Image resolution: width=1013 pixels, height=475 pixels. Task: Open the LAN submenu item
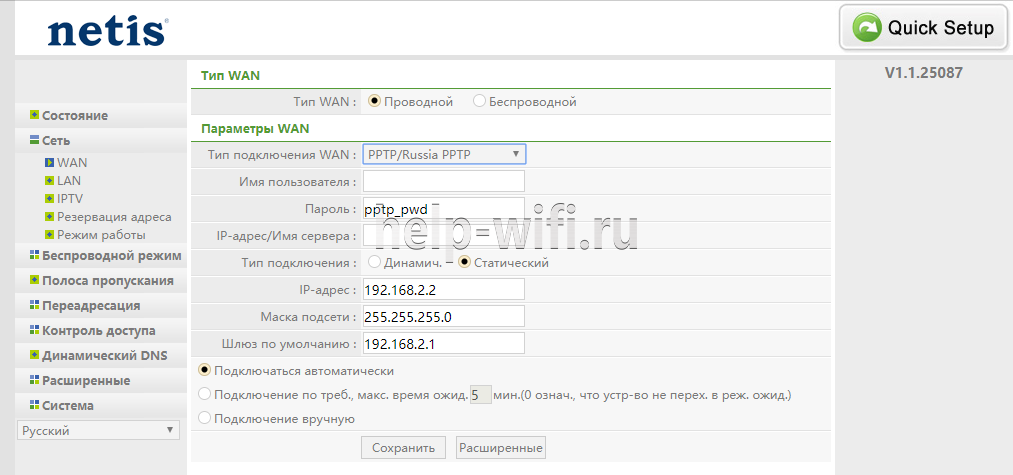pos(69,180)
